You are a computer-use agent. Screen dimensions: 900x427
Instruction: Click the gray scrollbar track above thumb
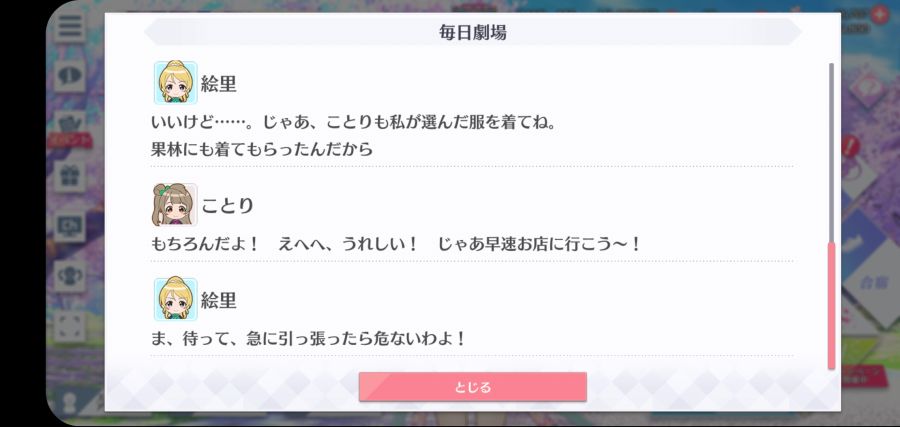coord(831,152)
